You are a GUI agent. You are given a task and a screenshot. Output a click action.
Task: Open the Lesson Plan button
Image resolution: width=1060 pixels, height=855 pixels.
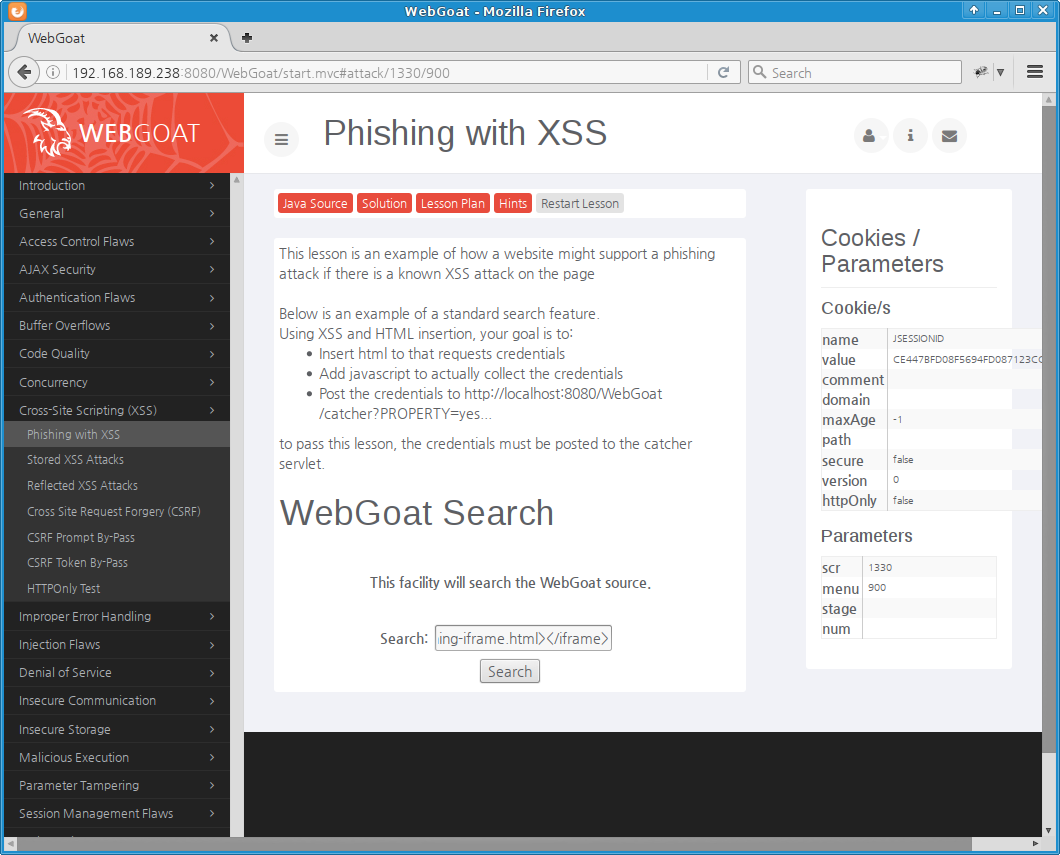tap(453, 203)
